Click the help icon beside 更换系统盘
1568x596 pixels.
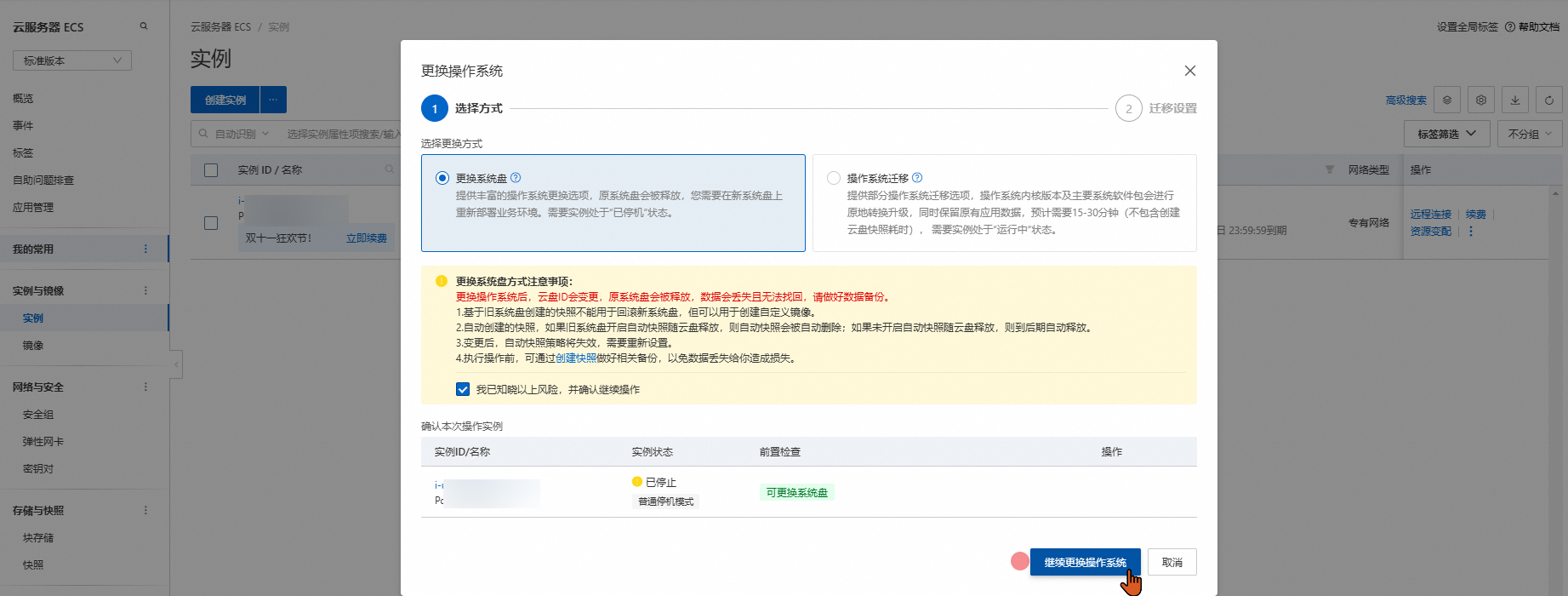(516, 178)
